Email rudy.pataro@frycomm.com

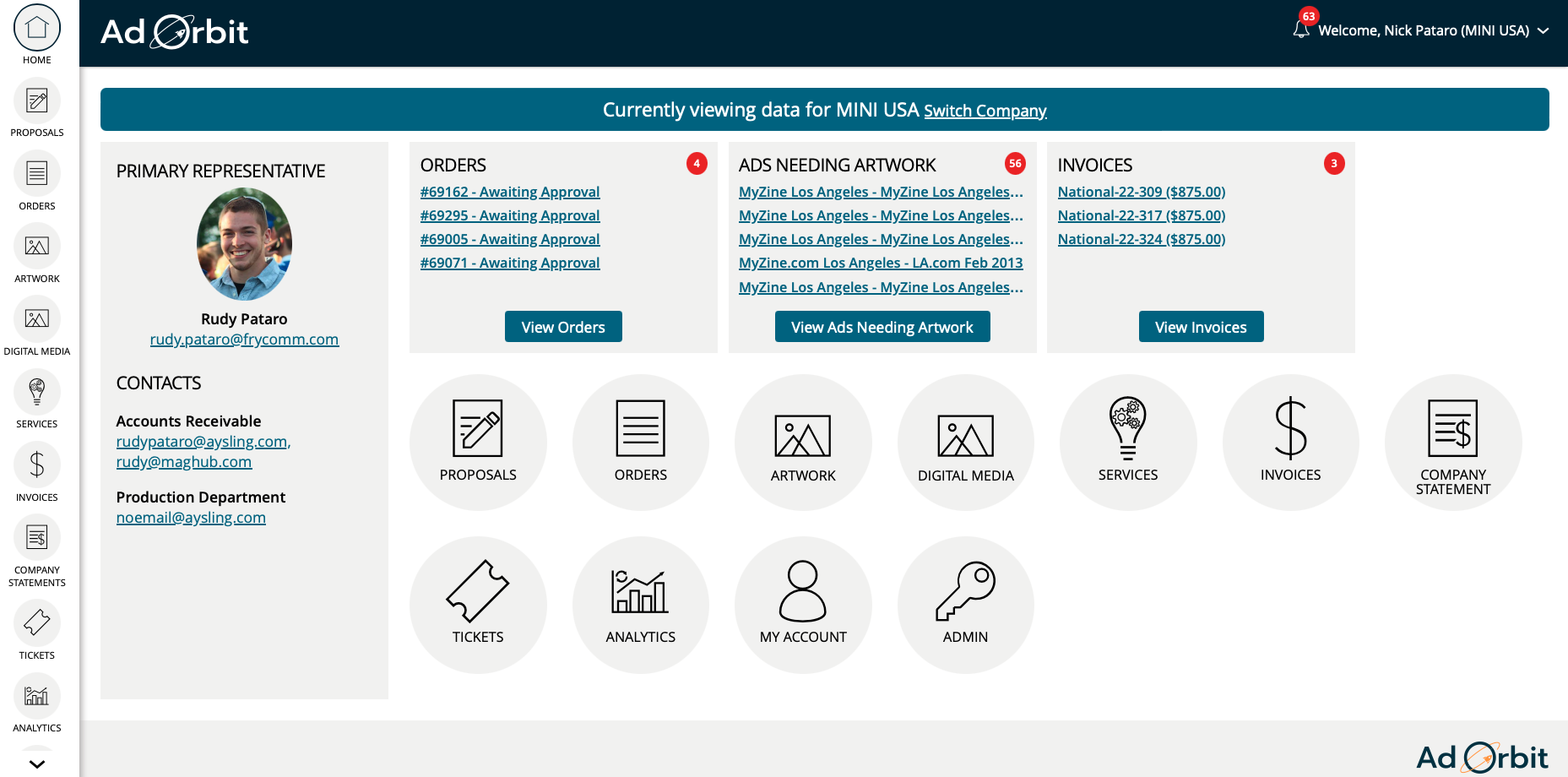(244, 339)
